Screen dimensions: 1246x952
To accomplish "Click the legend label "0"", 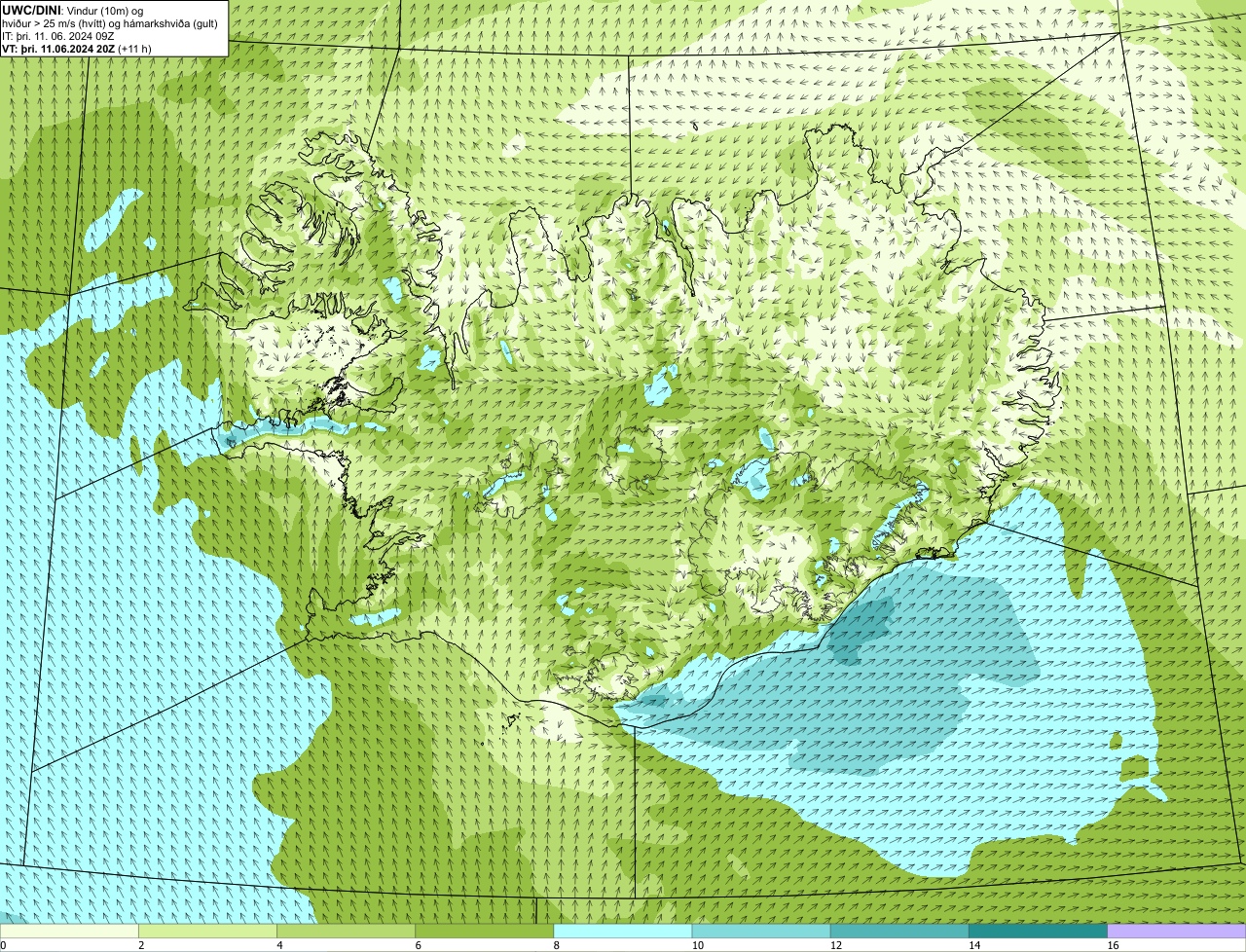I will [4, 945].
